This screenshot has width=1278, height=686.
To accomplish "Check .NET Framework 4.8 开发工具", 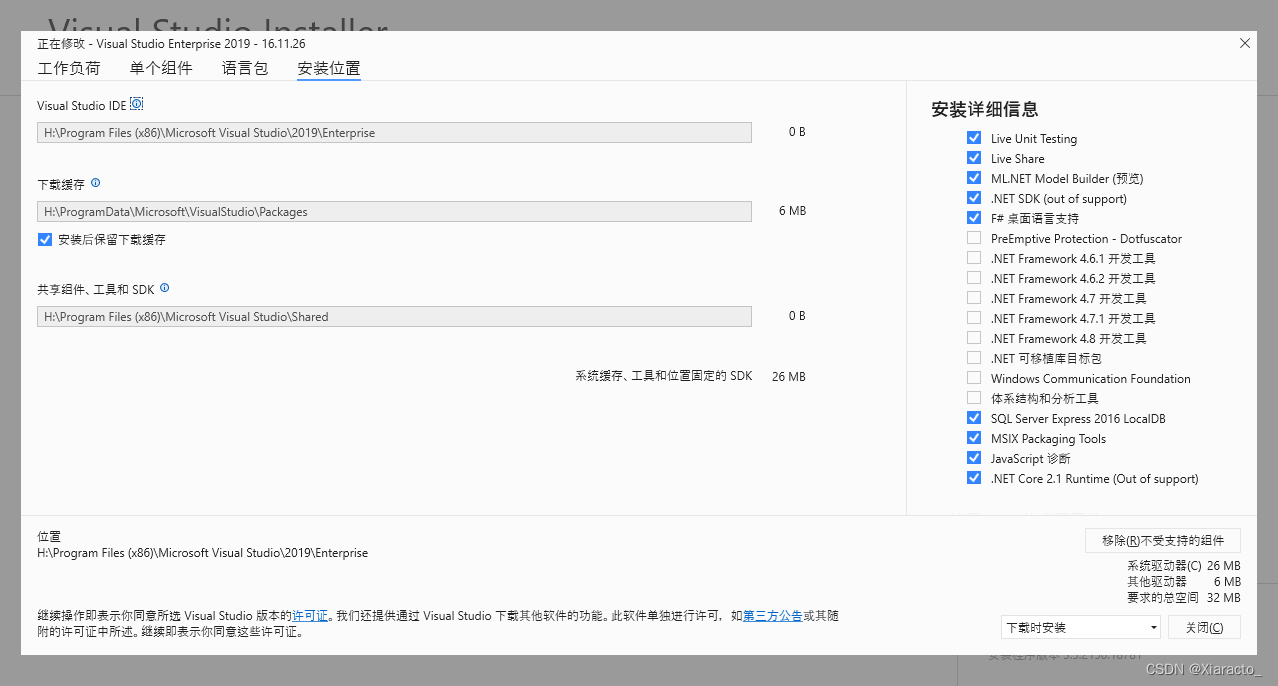I will [x=974, y=337].
